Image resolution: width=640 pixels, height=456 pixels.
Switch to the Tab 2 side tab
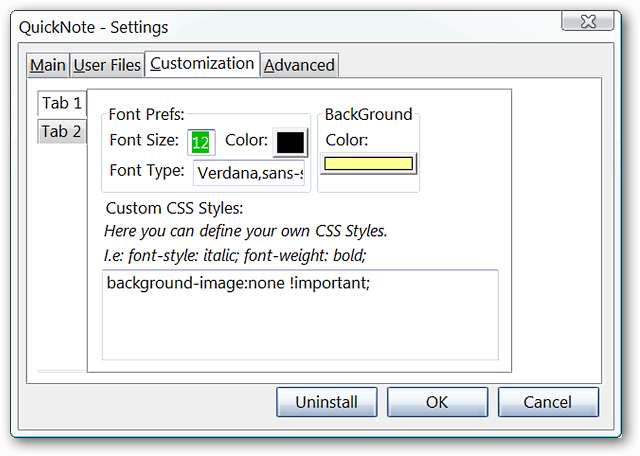(62, 131)
